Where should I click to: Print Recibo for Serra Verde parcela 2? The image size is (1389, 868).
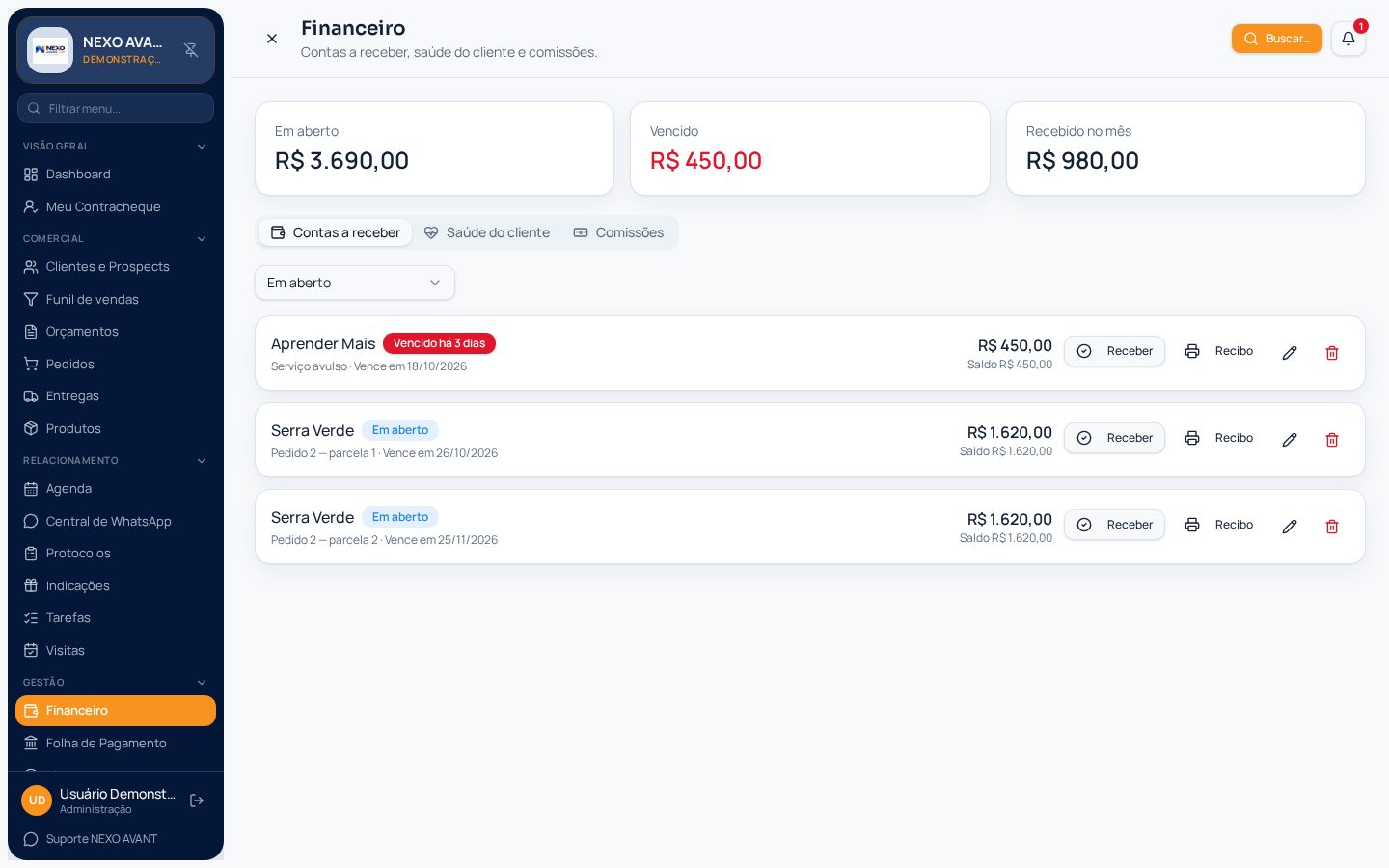1219,525
